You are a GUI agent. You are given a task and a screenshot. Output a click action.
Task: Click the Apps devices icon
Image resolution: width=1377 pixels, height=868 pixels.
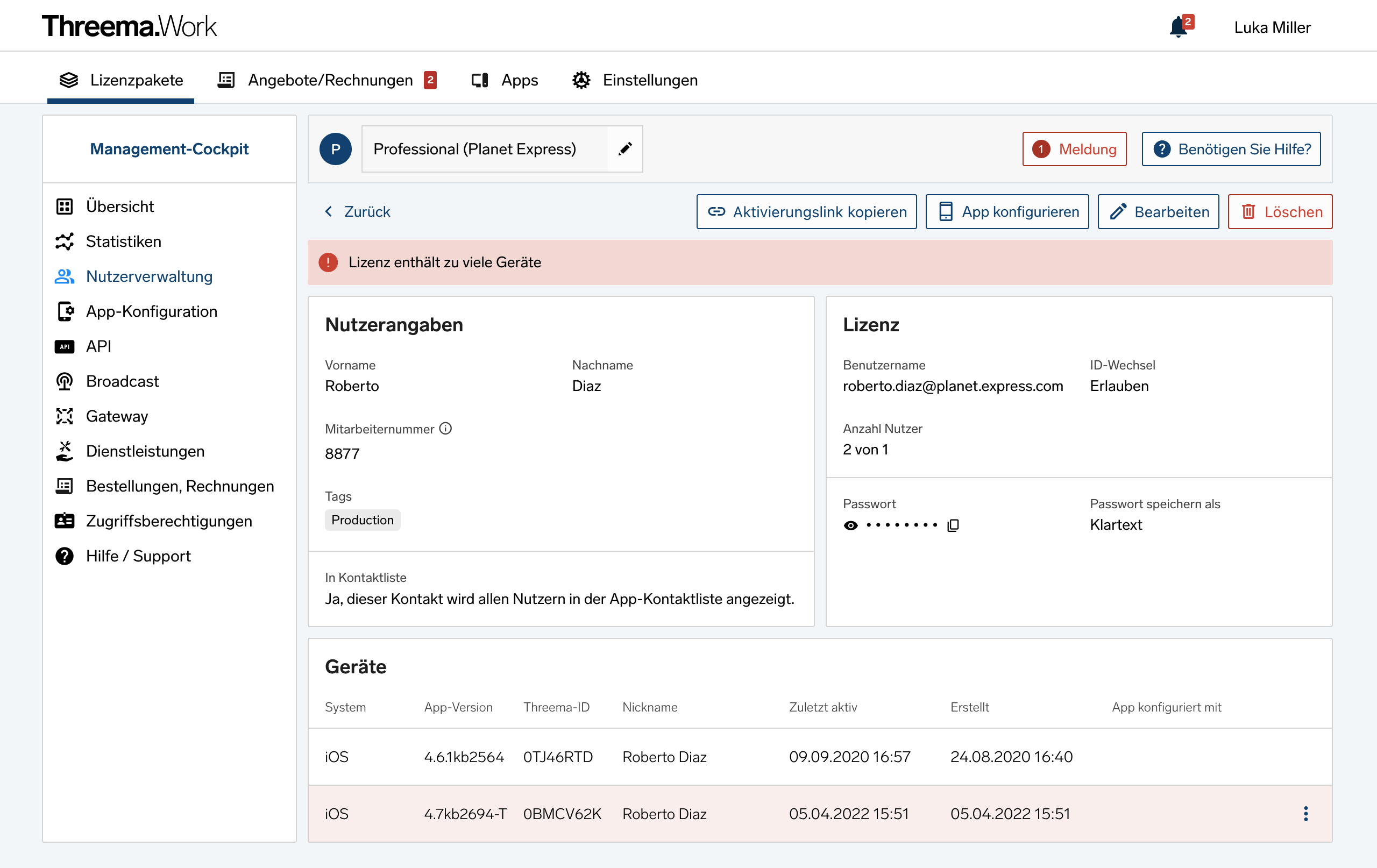479,80
